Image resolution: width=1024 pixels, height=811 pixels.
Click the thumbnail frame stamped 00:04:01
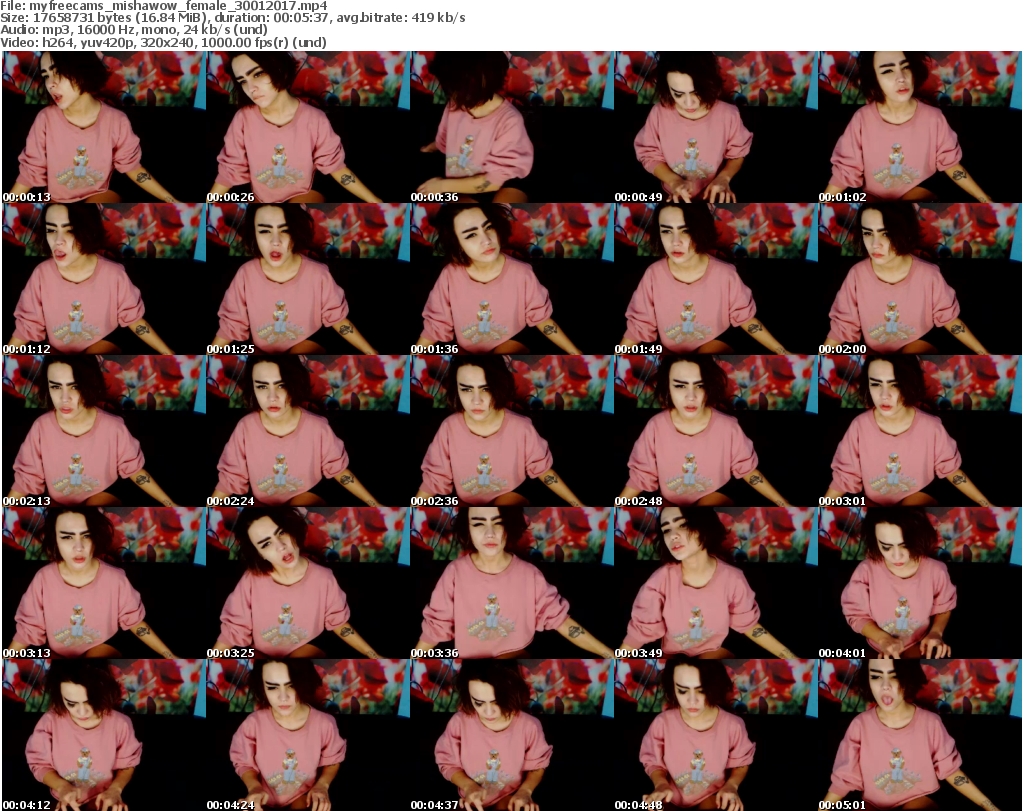[920, 583]
